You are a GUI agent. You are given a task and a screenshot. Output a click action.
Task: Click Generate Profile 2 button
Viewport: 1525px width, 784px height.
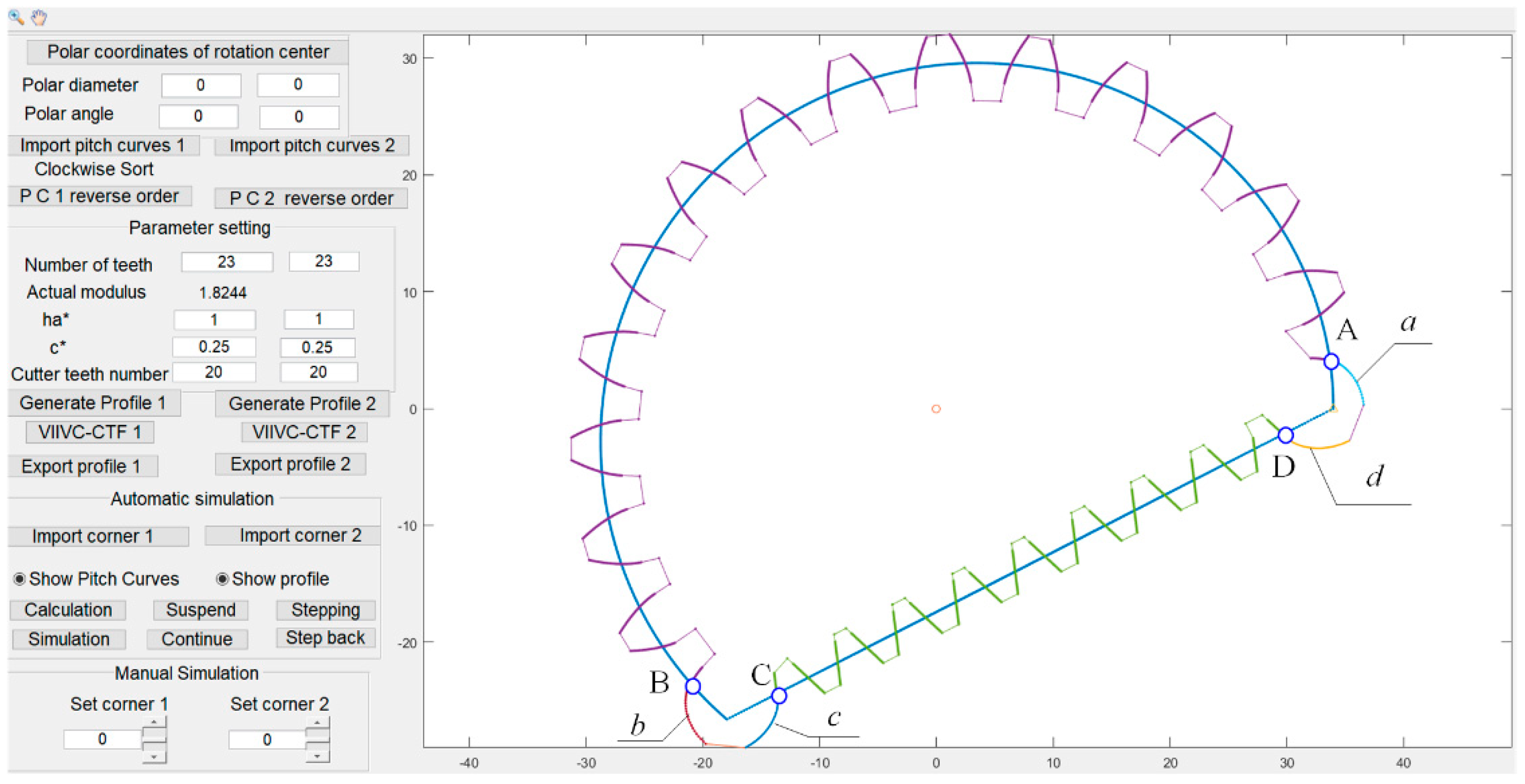302,404
